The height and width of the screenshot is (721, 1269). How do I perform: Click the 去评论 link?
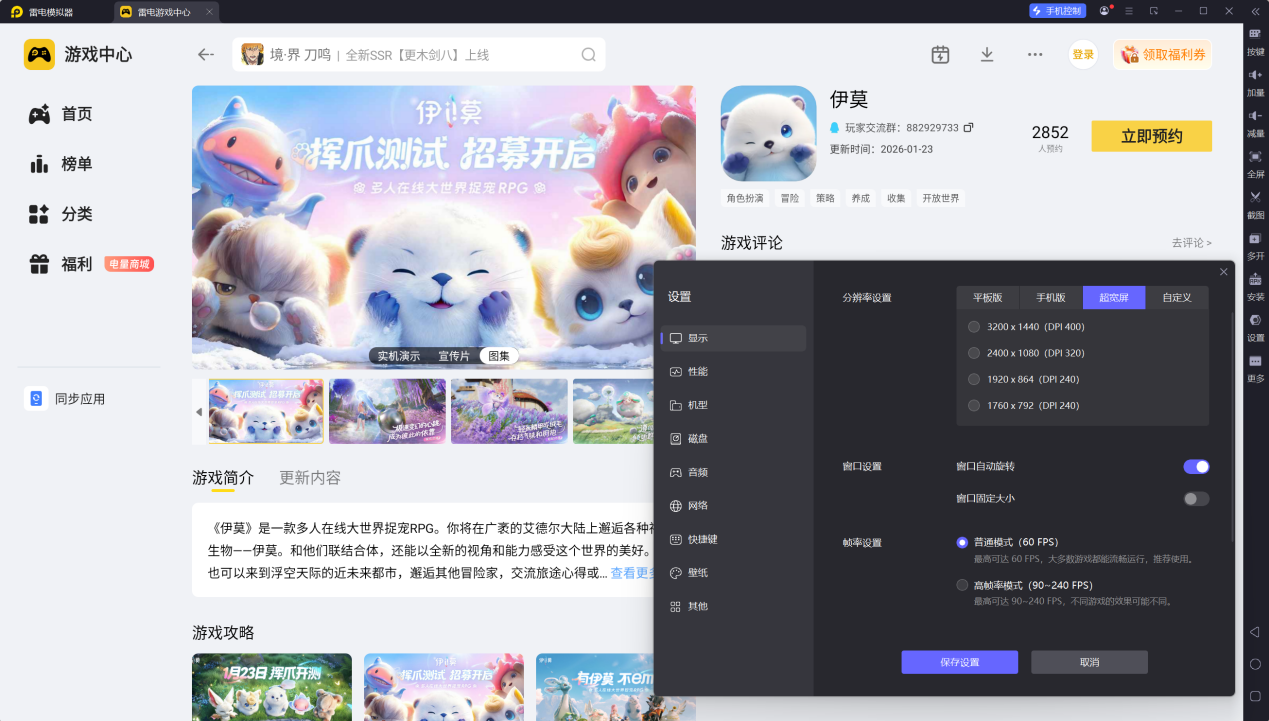pos(1191,243)
